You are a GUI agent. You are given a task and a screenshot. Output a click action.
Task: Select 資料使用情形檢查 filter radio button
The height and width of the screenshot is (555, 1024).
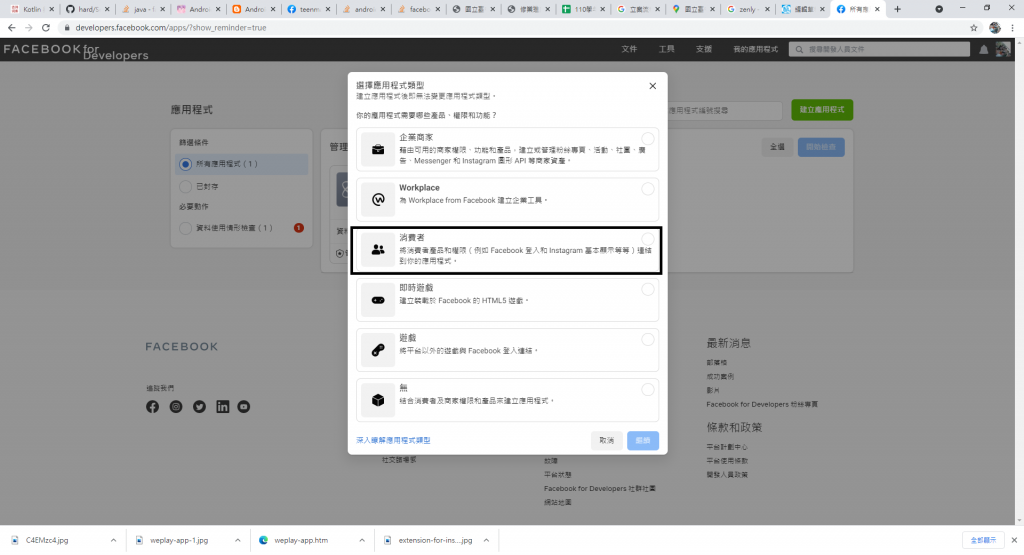click(x=185, y=228)
